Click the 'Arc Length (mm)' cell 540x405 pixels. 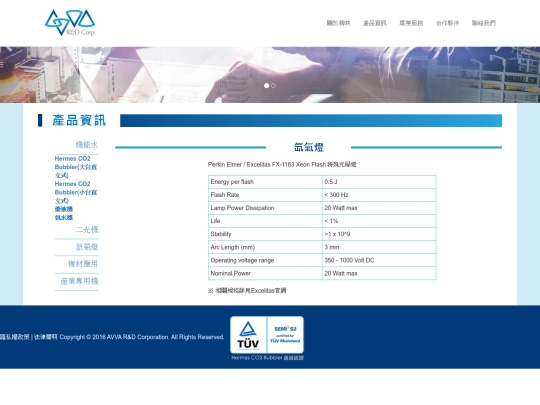pyautogui.click(x=265, y=247)
